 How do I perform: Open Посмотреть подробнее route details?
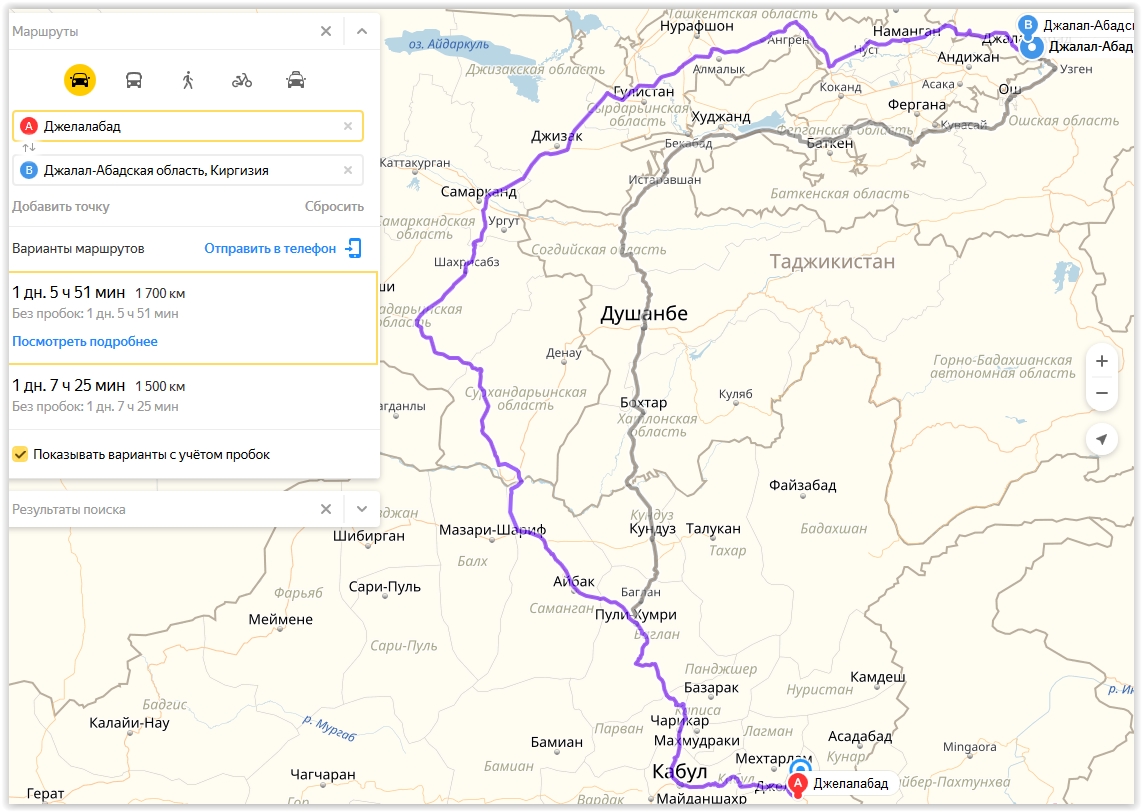coord(84,342)
